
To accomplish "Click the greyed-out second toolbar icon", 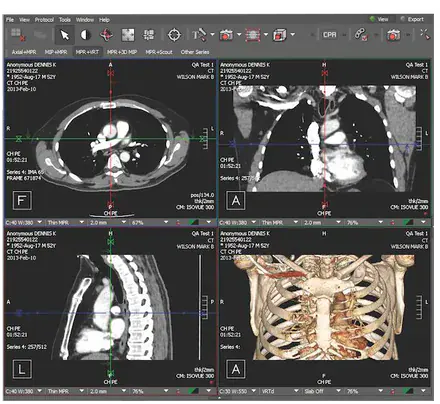I will [40, 35].
